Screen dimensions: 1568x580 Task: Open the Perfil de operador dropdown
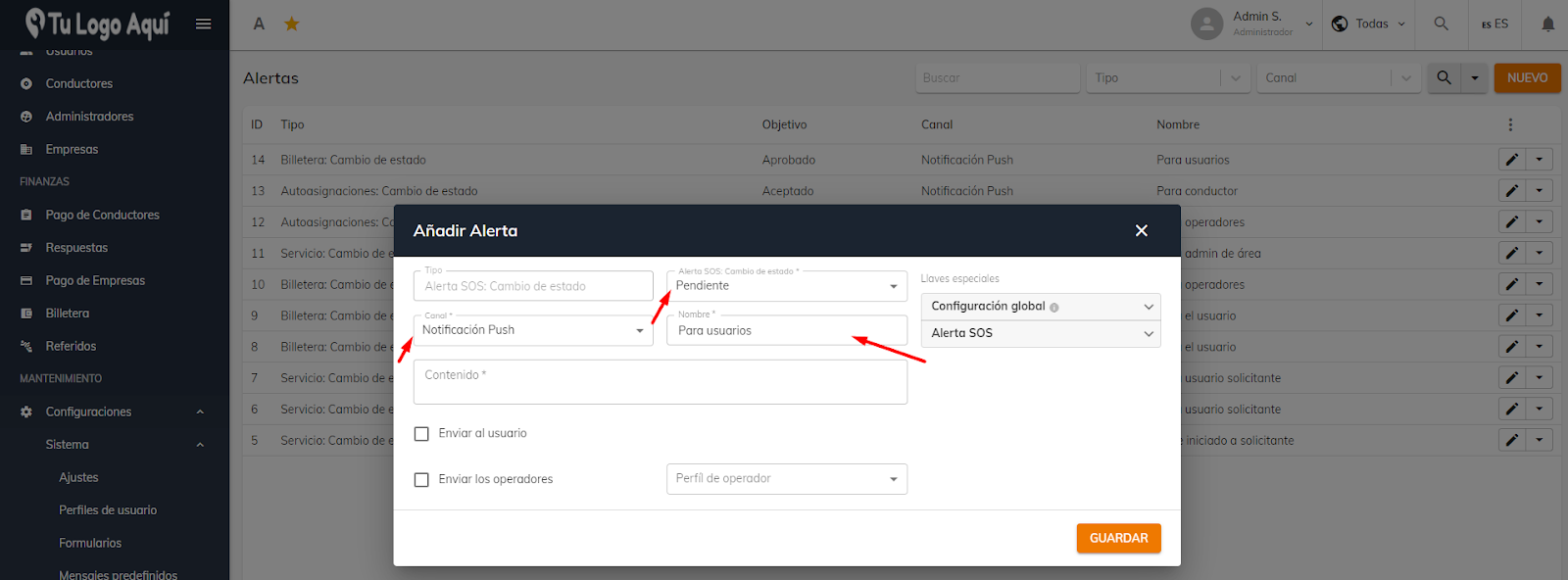[787, 479]
